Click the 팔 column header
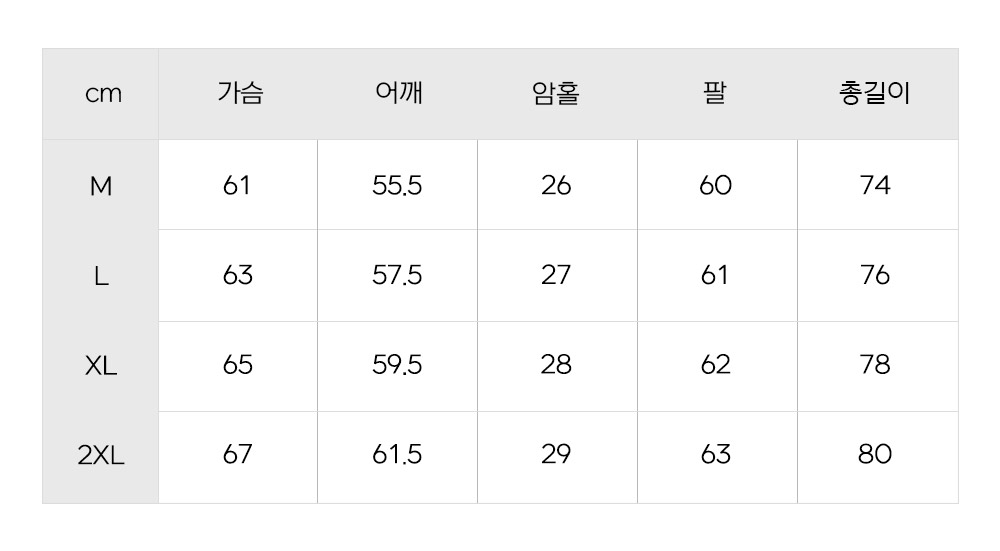This screenshot has width=1000, height=551. [x=716, y=94]
